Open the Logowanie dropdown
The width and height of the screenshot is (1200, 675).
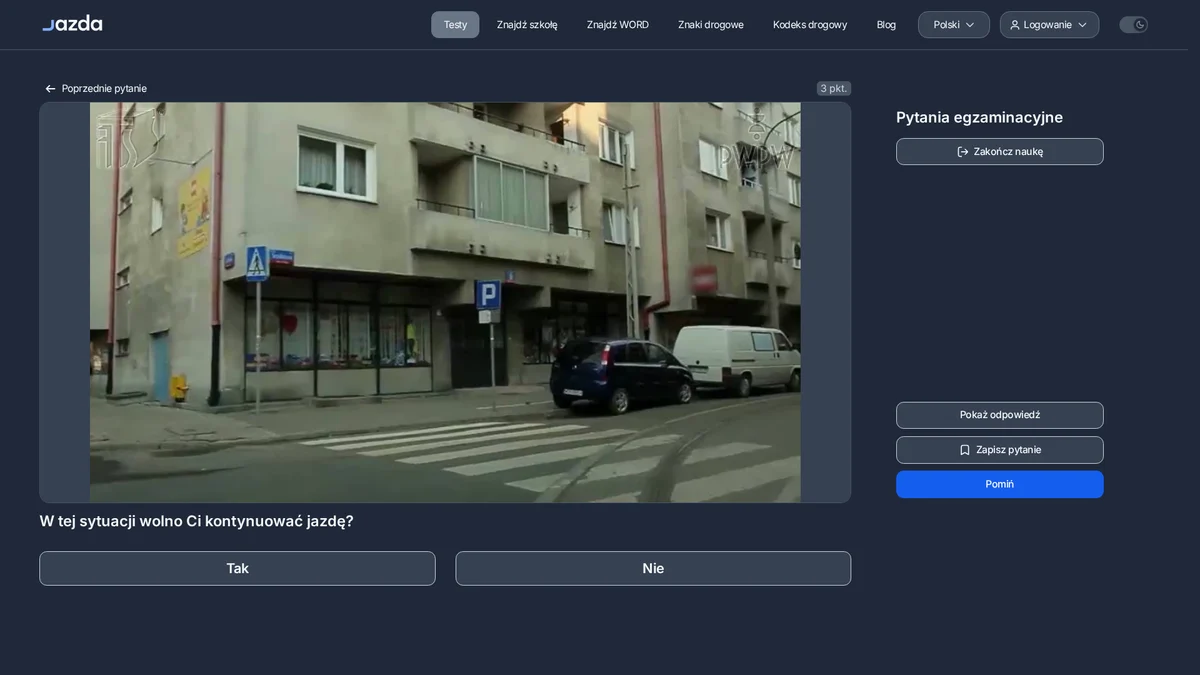(1049, 25)
